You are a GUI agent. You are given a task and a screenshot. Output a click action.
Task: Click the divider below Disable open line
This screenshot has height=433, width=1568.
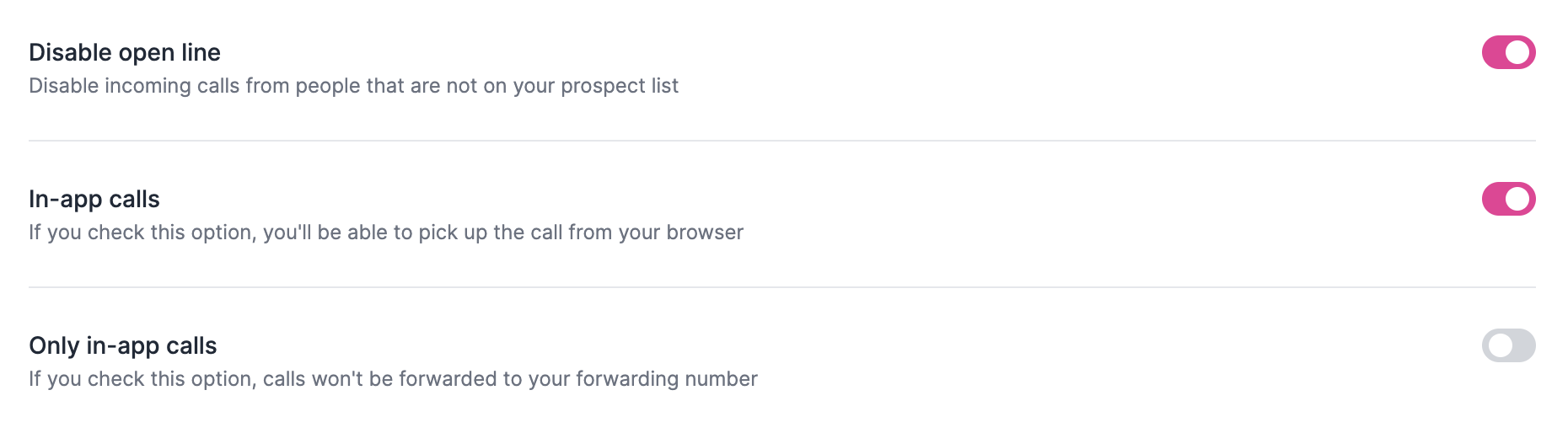coord(782,141)
